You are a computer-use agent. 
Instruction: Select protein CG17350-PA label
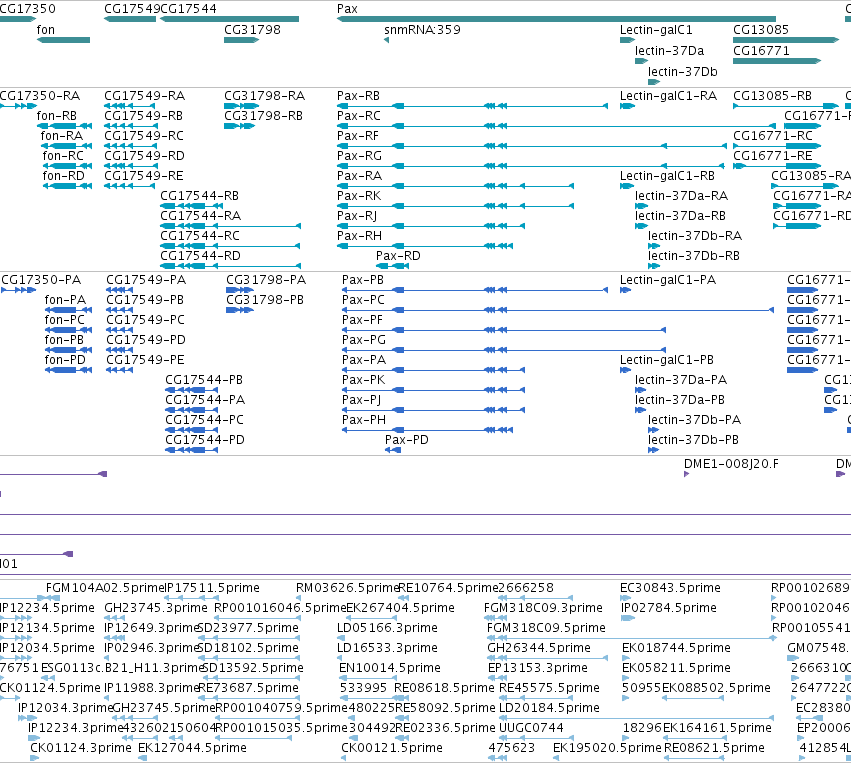pos(41,280)
